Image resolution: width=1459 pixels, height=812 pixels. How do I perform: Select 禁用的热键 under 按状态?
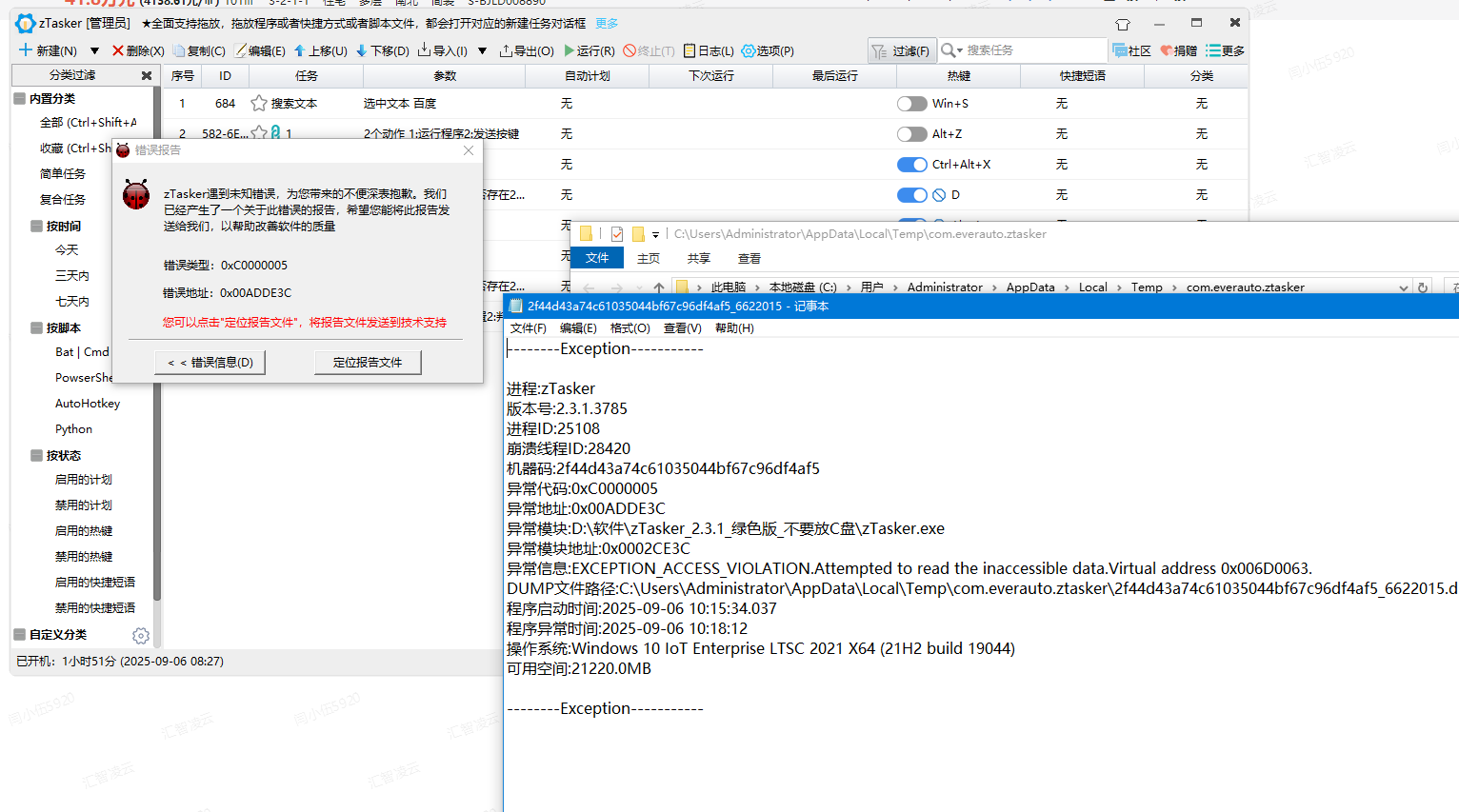(84, 557)
